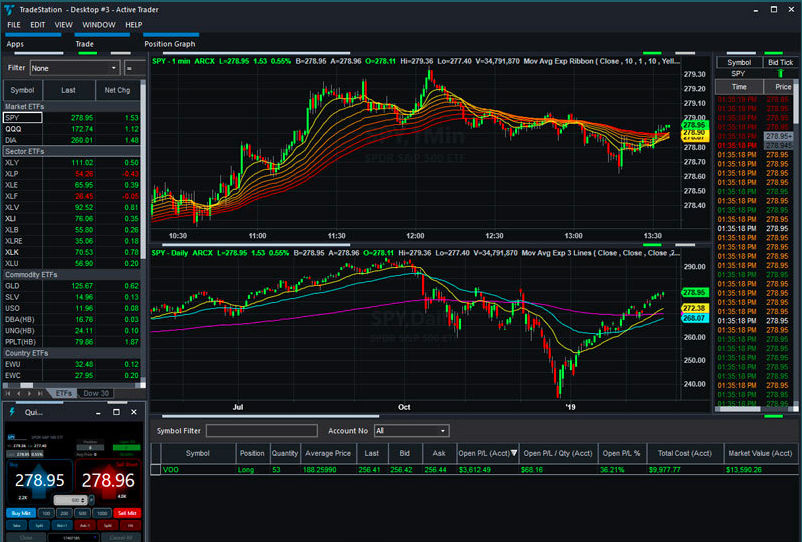Screen dimensions: 802x542
Task: Click the VOO symbol in positions table
Action: click(x=171, y=469)
